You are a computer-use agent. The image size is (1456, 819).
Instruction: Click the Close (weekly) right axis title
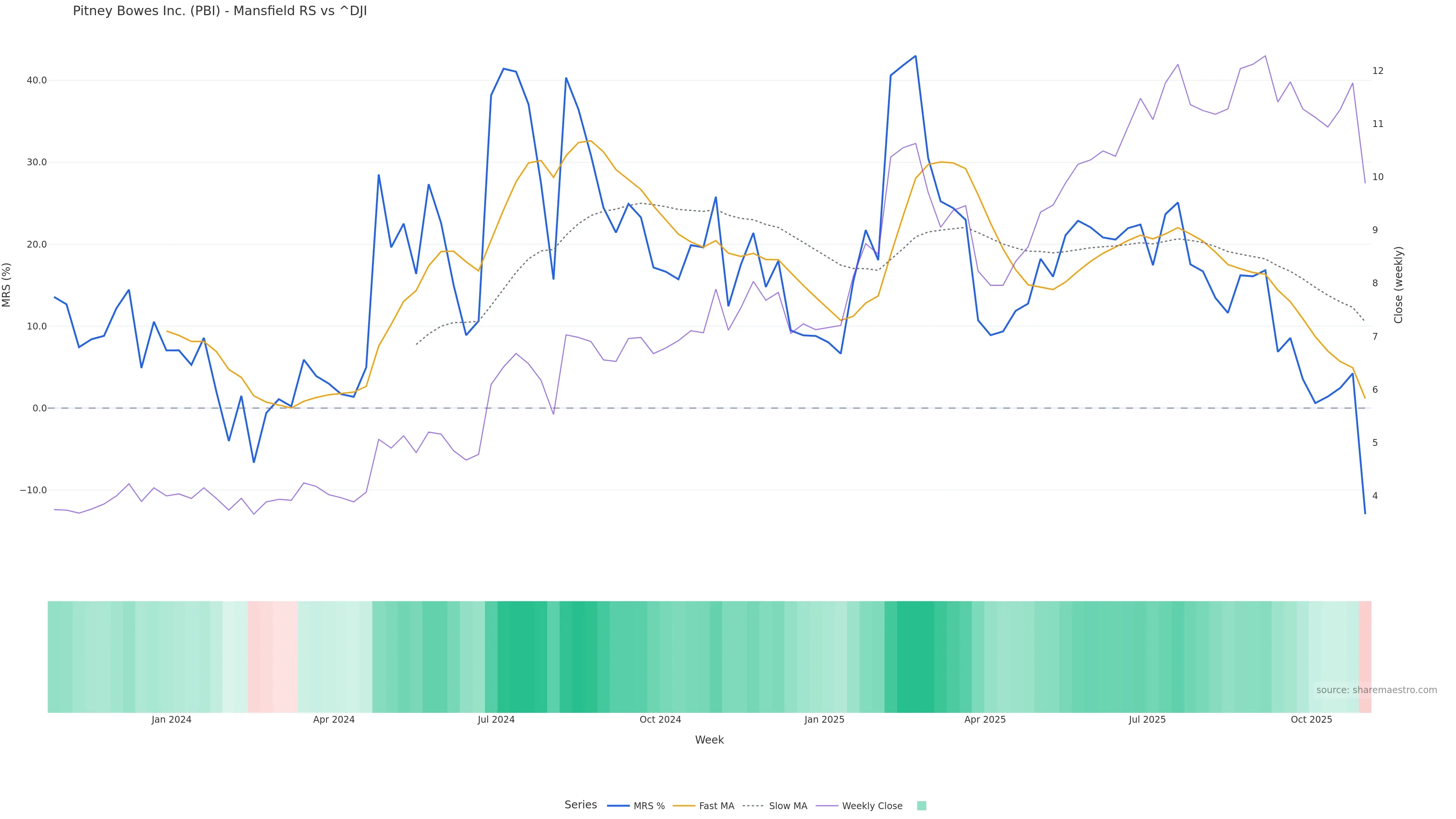coord(1398,285)
